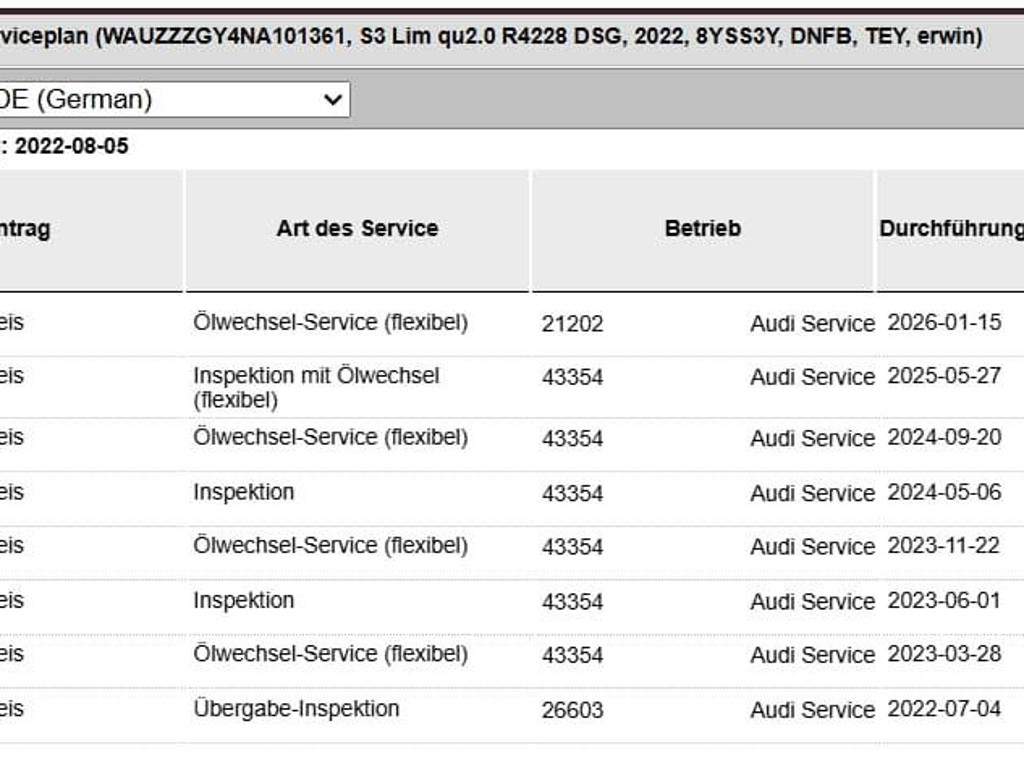1024x768 pixels.
Task: Click the date 2022-07-04
Action: click(x=944, y=709)
